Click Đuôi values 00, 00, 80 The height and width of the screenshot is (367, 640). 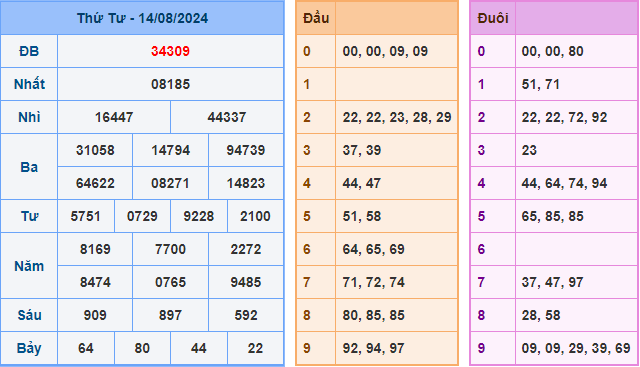552,51
